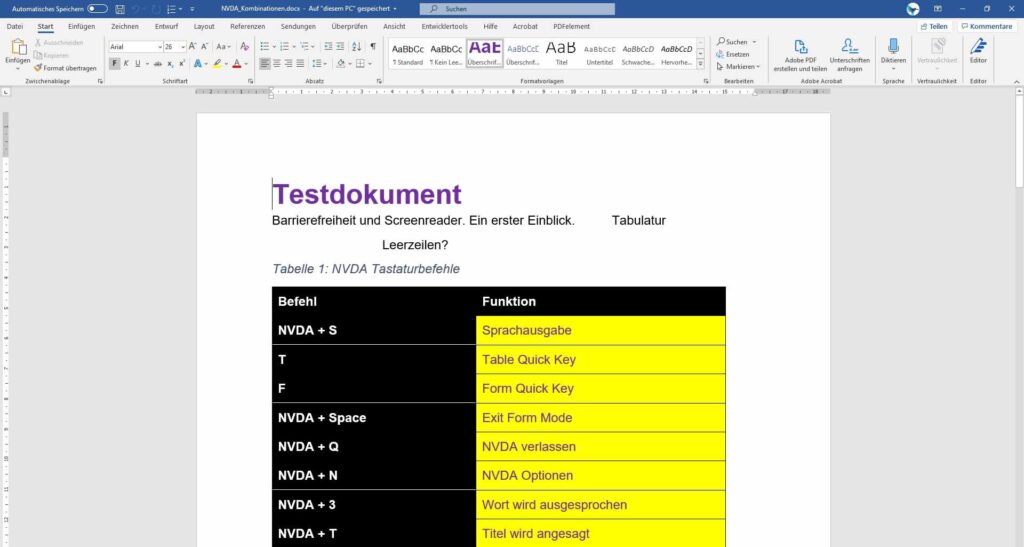This screenshot has width=1024, height=547.
Task: Click the shading paint bucket icon
Action: [340, 63]
